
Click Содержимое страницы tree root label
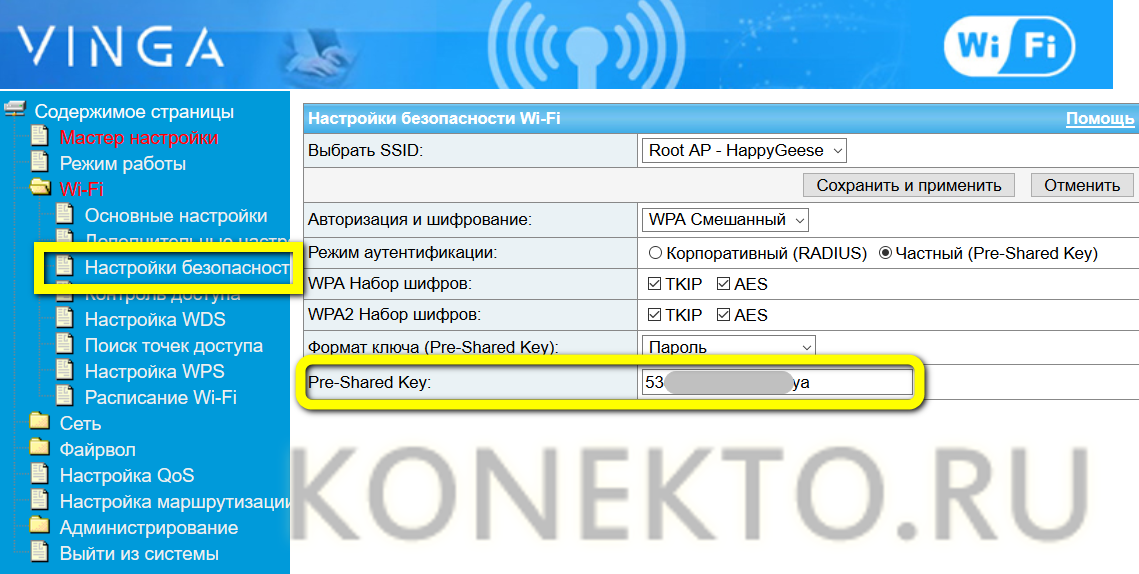click(134, 112)
